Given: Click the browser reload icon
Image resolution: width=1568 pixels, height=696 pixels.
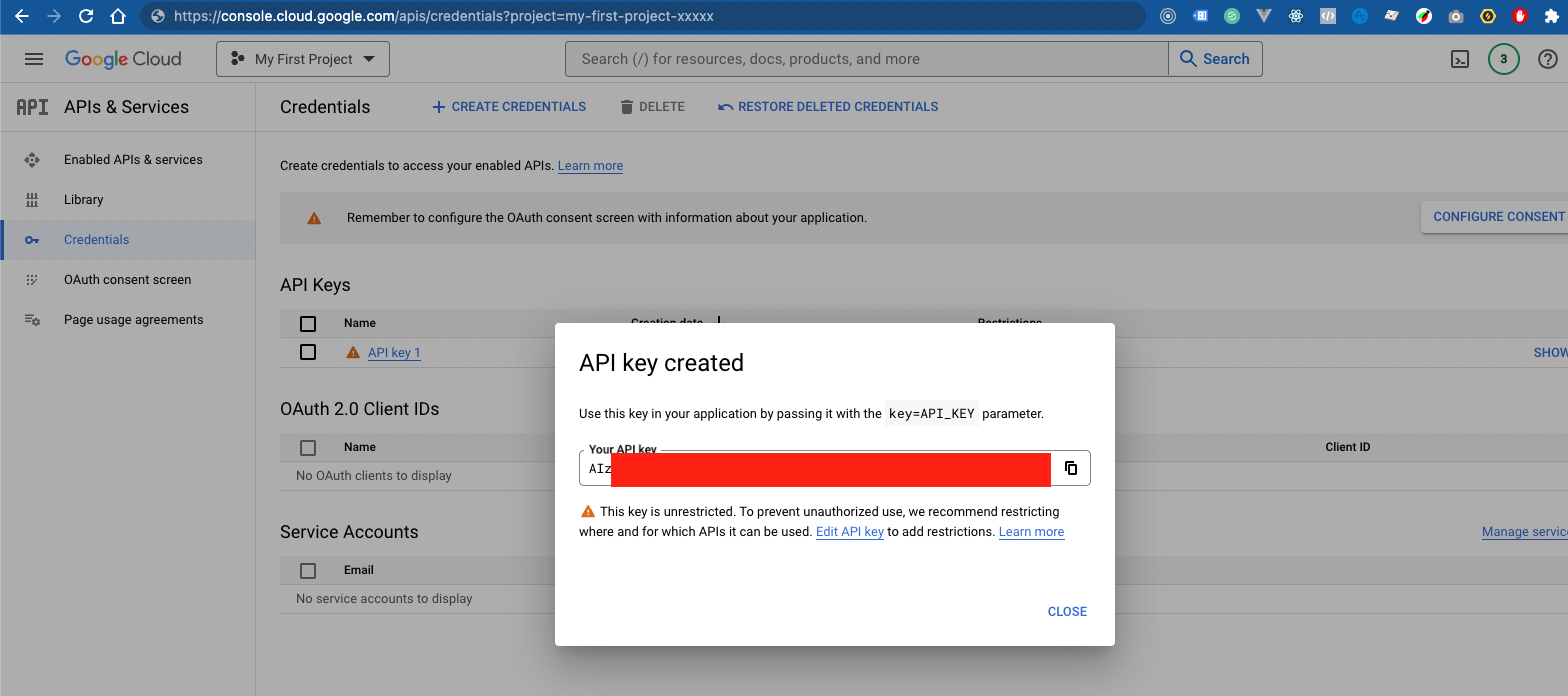Looking at the screenshot, I should [x=86, y=16].
